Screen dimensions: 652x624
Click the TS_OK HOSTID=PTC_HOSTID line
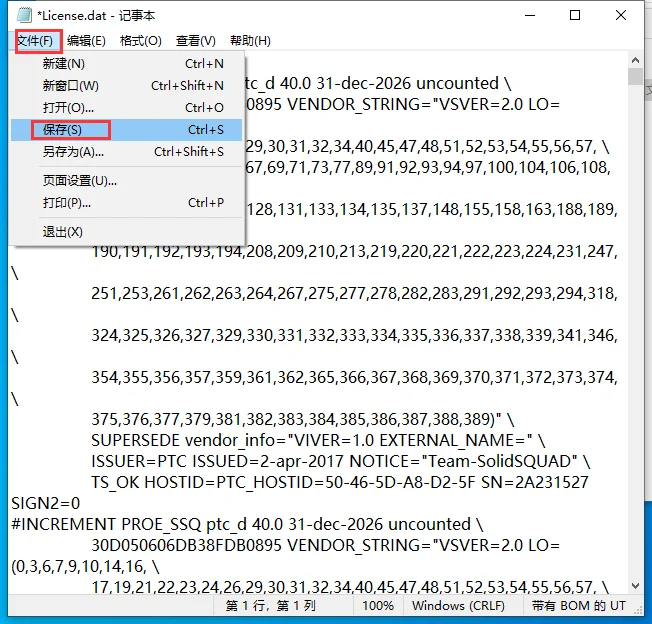(340, 482)
